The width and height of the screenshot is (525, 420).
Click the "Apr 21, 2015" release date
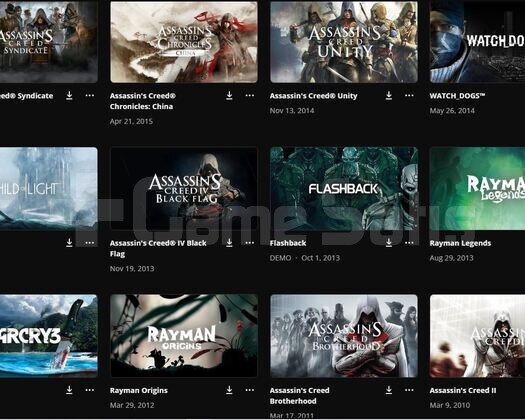click(x=132, y=121)
